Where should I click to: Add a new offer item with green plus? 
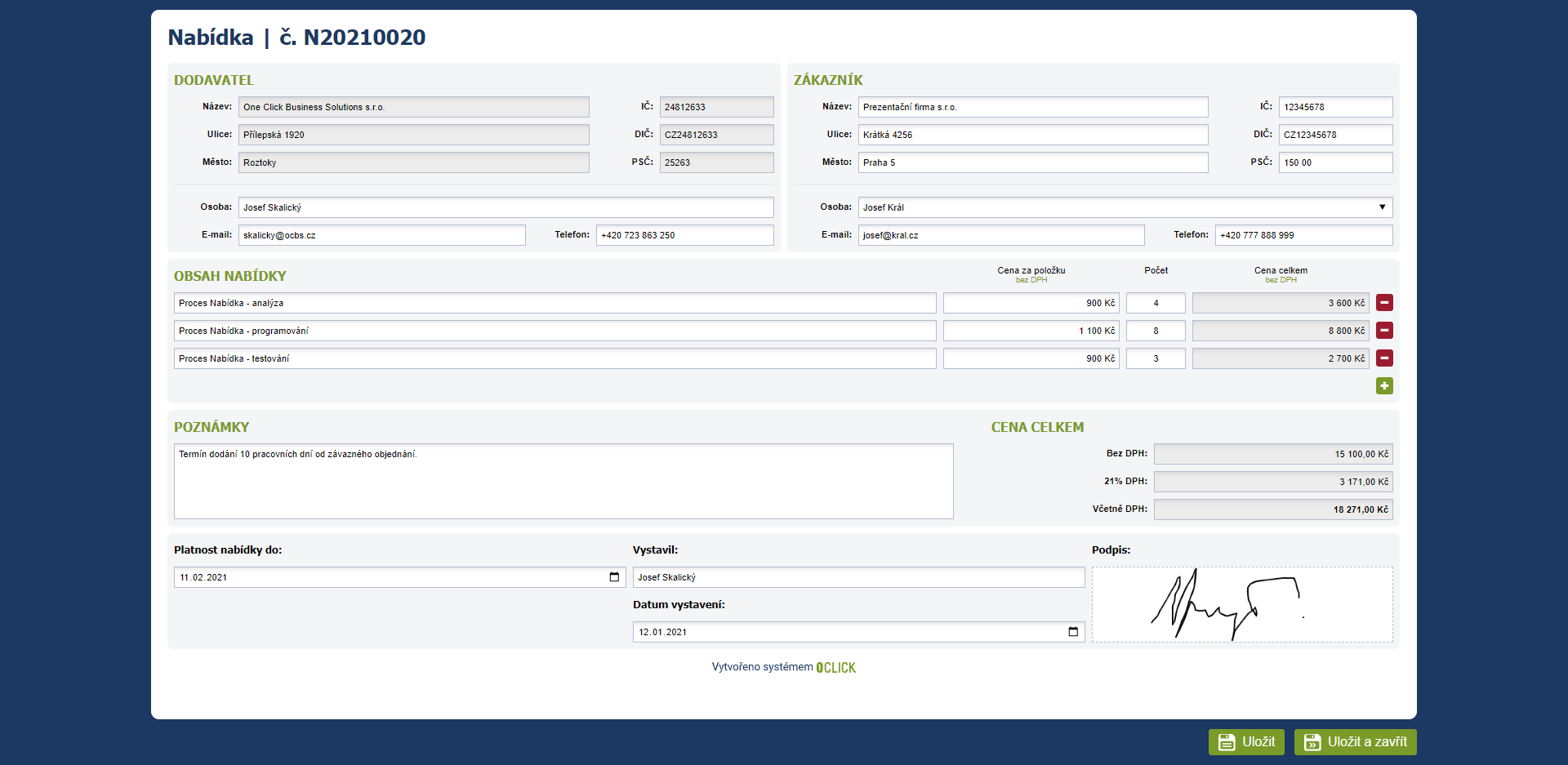pos(1384,385)
